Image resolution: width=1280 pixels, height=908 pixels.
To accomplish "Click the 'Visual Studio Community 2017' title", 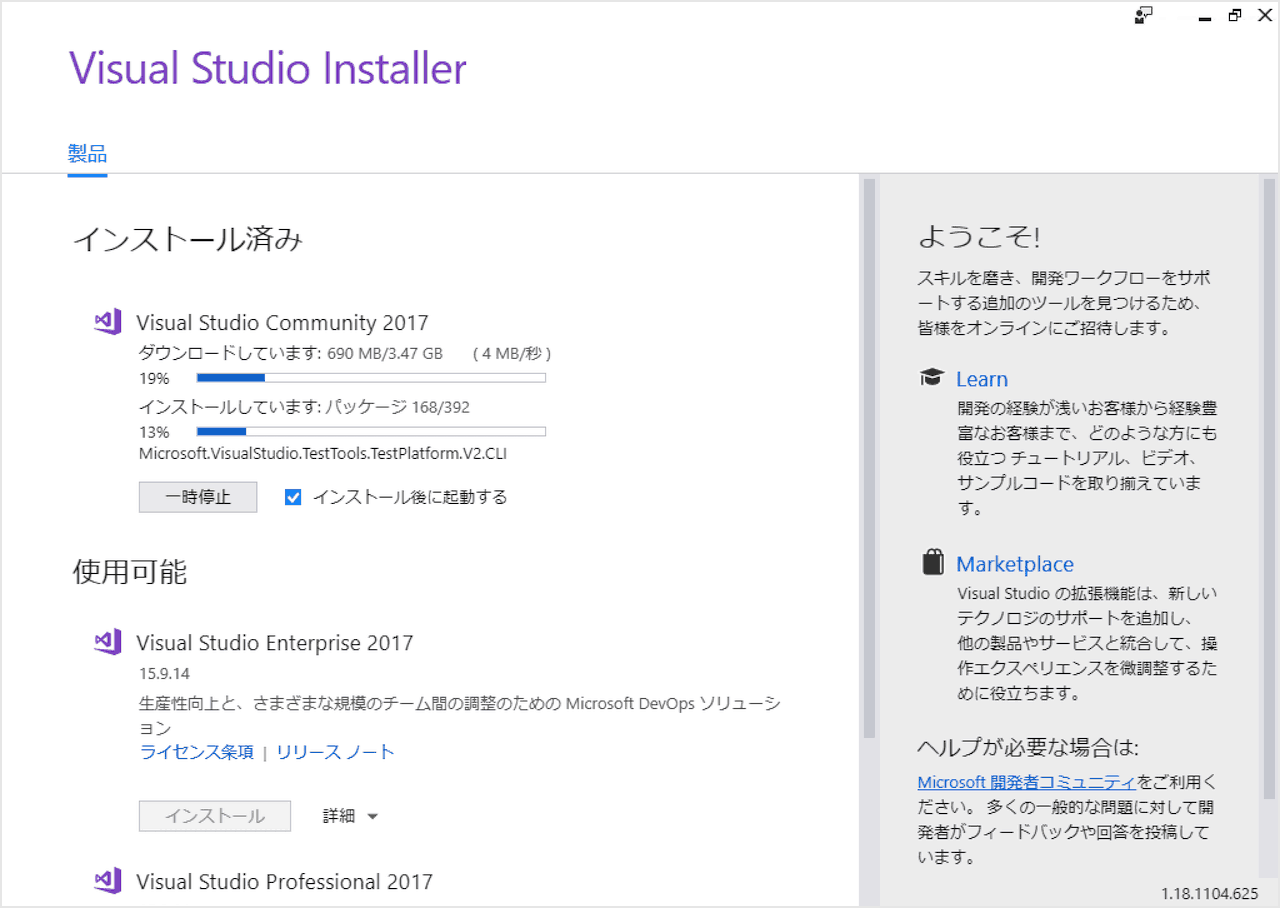I will coord(282,323).
